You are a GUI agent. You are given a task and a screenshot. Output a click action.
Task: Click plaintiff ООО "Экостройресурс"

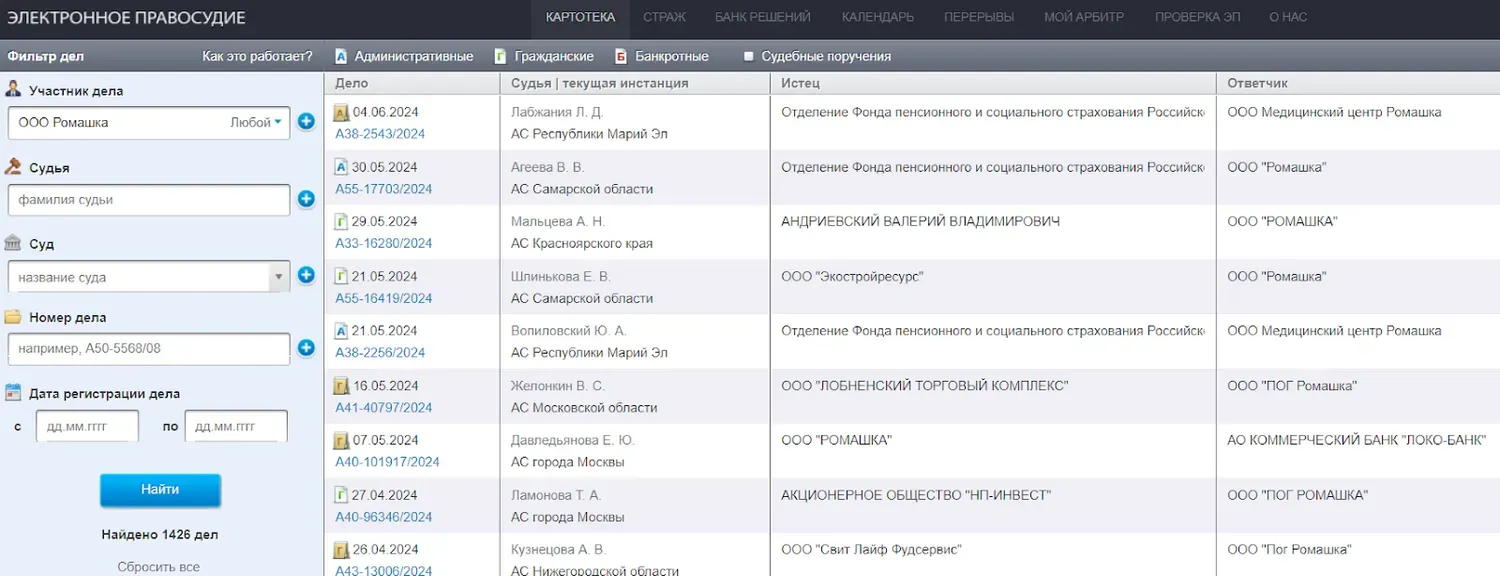pos(852,276)
